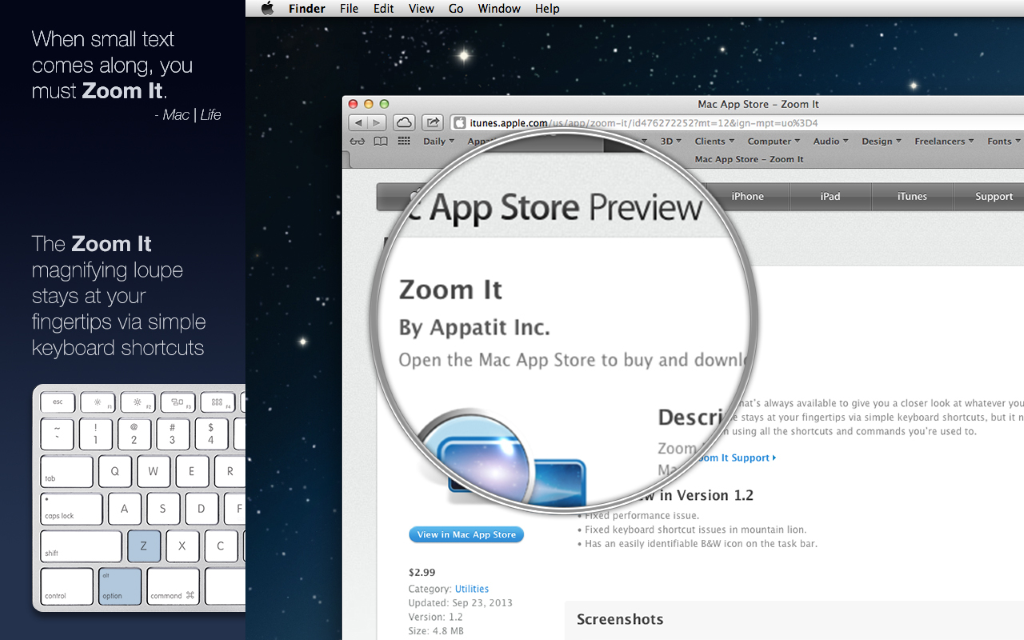Viewport: 1024px width, 640px height.
Task: Follow the Zoom It Support link
Action: 736,458
